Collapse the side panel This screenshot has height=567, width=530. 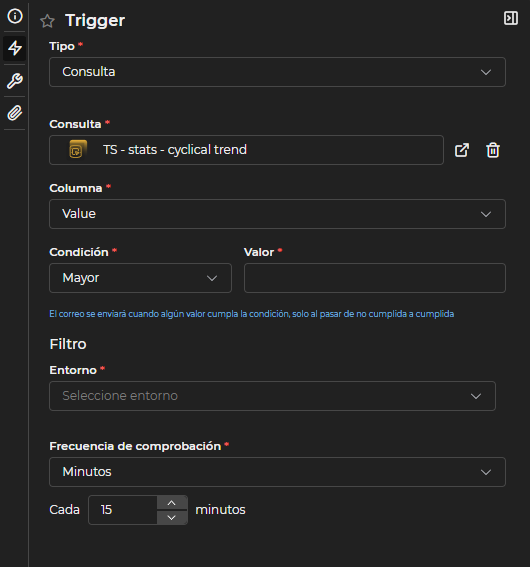coord(510,18)
